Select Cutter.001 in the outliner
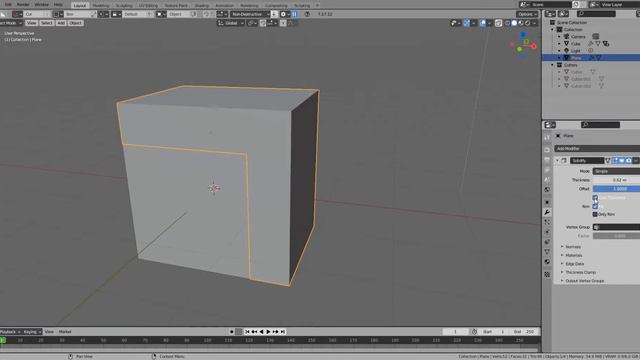Screen dimensions: 640x360 (x=580, y=79)
